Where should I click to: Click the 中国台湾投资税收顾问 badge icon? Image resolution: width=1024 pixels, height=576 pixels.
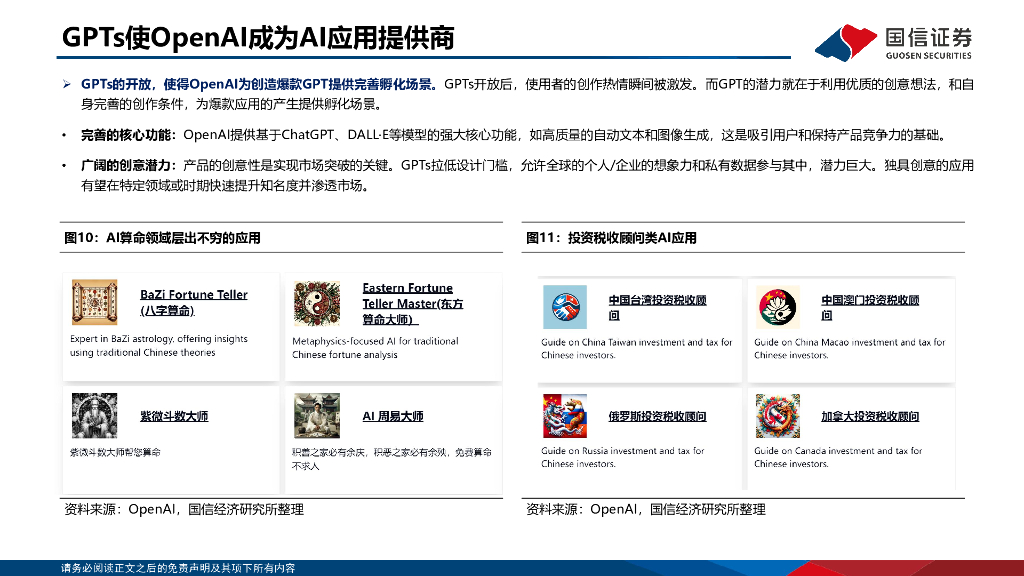tap(563, 308)
